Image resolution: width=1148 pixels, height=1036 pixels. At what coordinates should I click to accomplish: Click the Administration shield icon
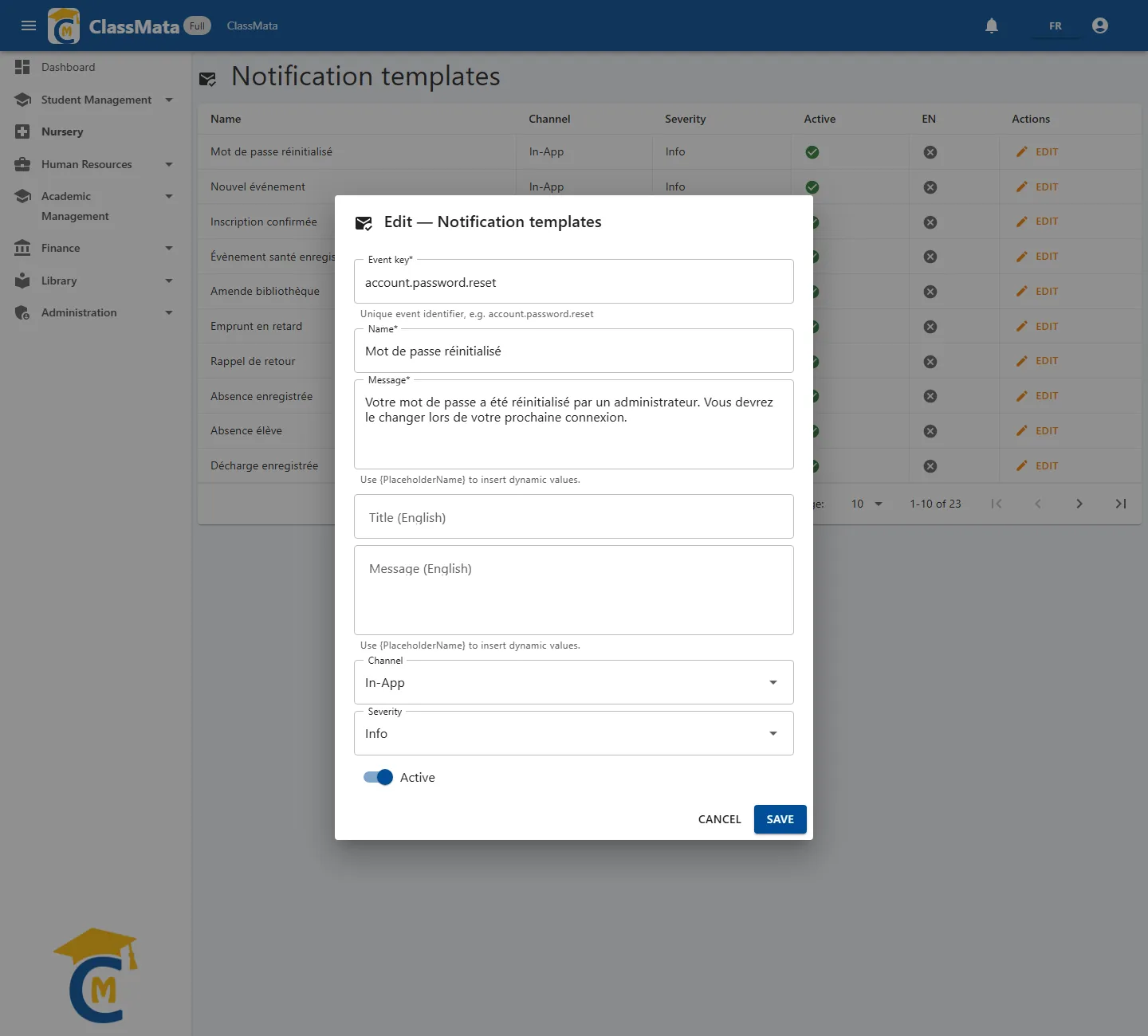tap(22, 312)
